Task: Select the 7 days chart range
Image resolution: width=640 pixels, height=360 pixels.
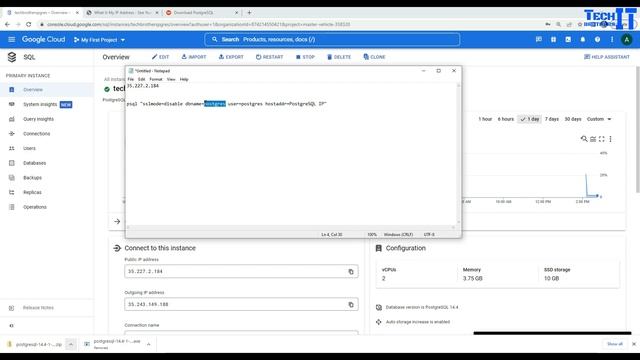Action: tap(552, 119)
